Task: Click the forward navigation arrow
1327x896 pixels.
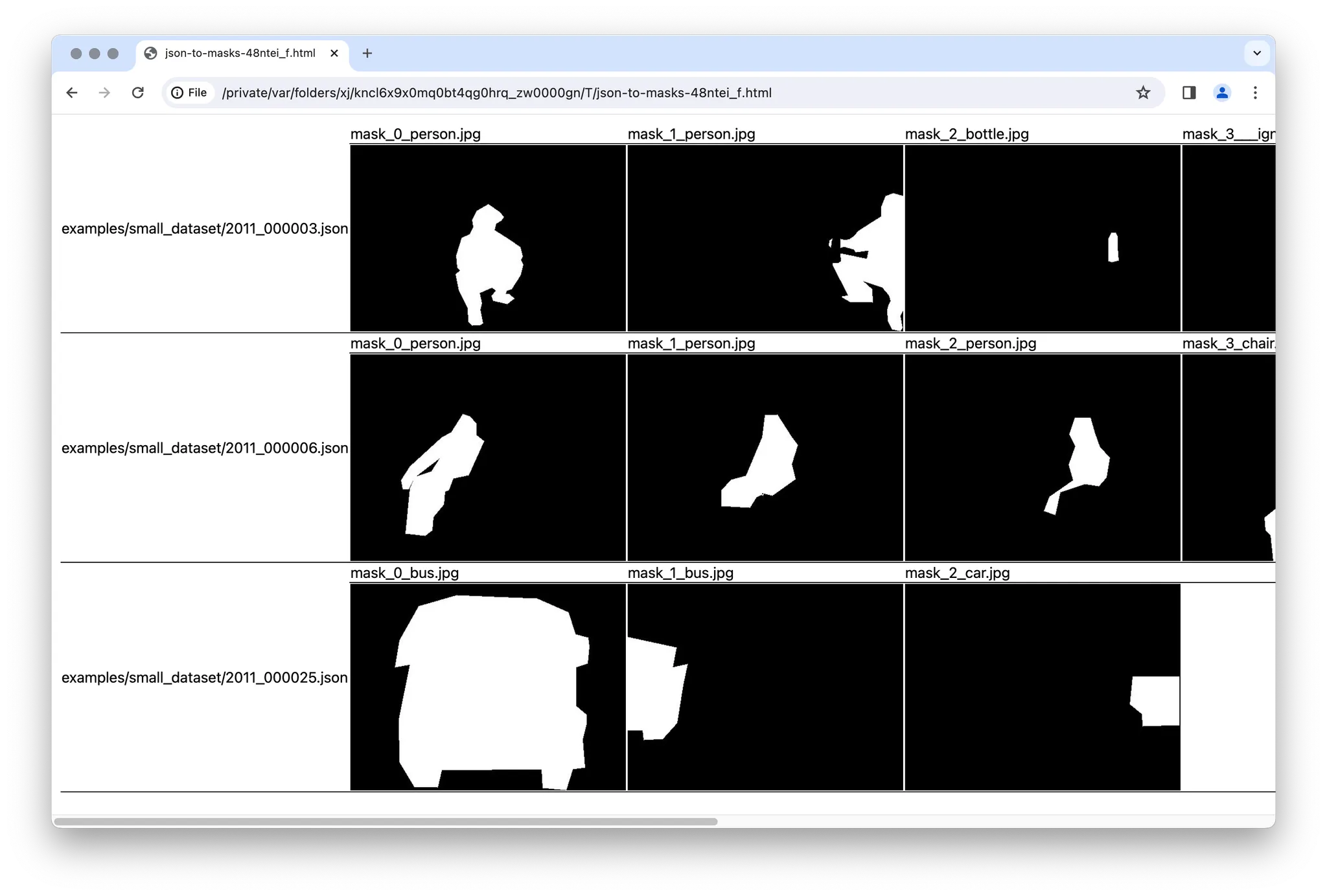Action: pyautogui.click(x=104, y=93)
